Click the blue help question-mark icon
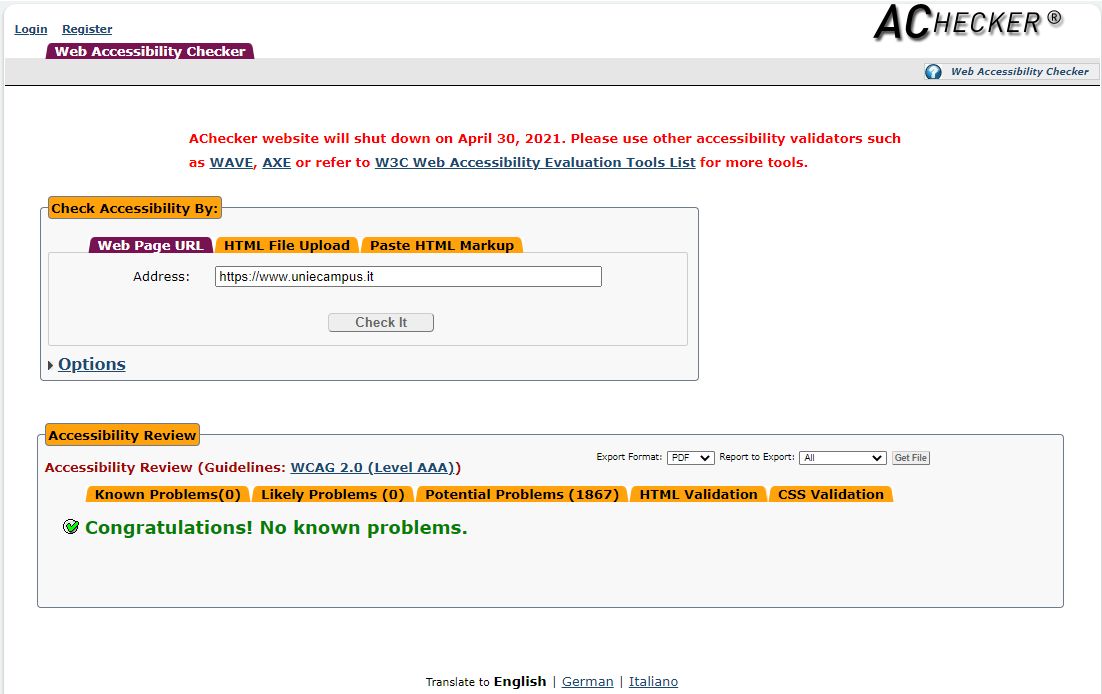This screenshot has height=694, width=1102. click(x=933, y=72)
